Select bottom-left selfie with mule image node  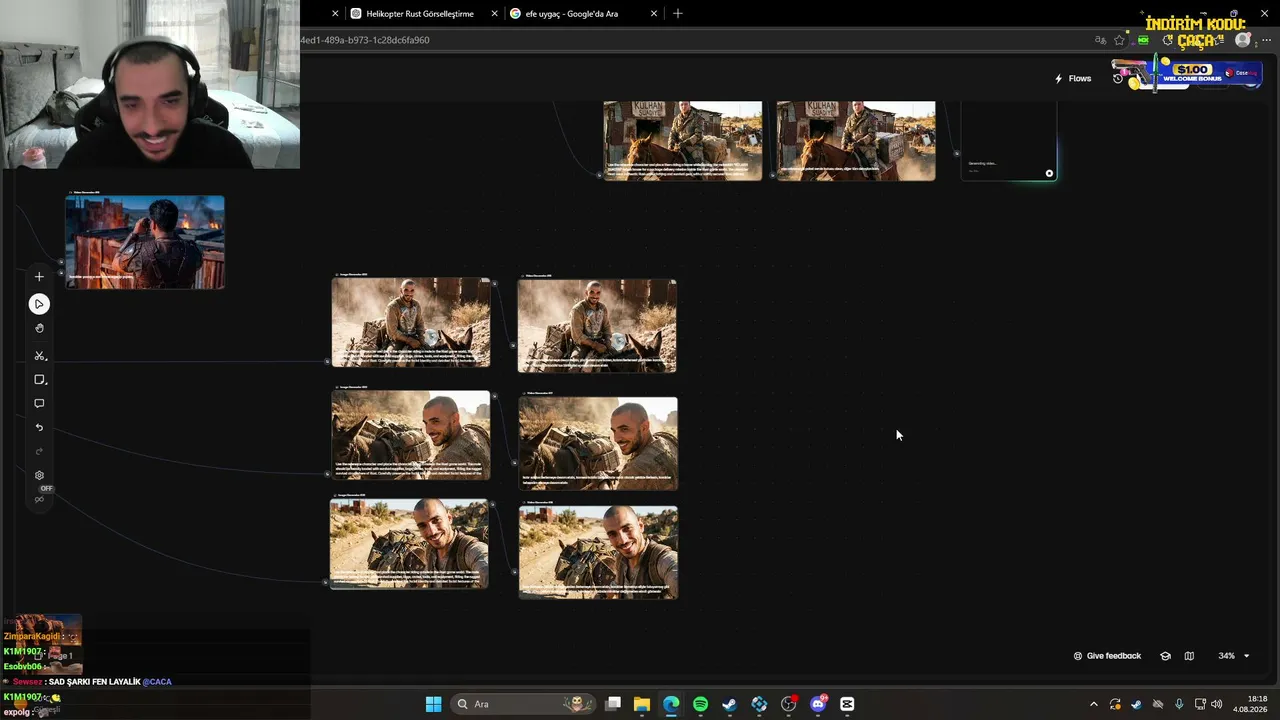coord(409,544)
